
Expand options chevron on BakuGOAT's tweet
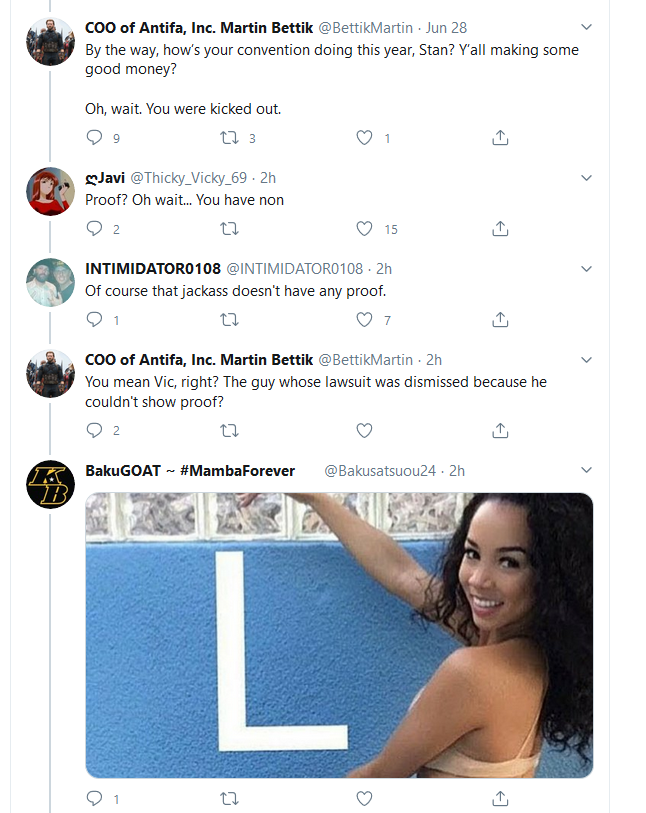[586, 470]
